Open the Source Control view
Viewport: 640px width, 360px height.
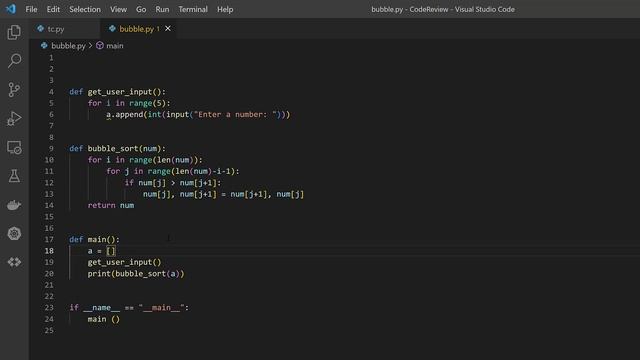[14, 89]
